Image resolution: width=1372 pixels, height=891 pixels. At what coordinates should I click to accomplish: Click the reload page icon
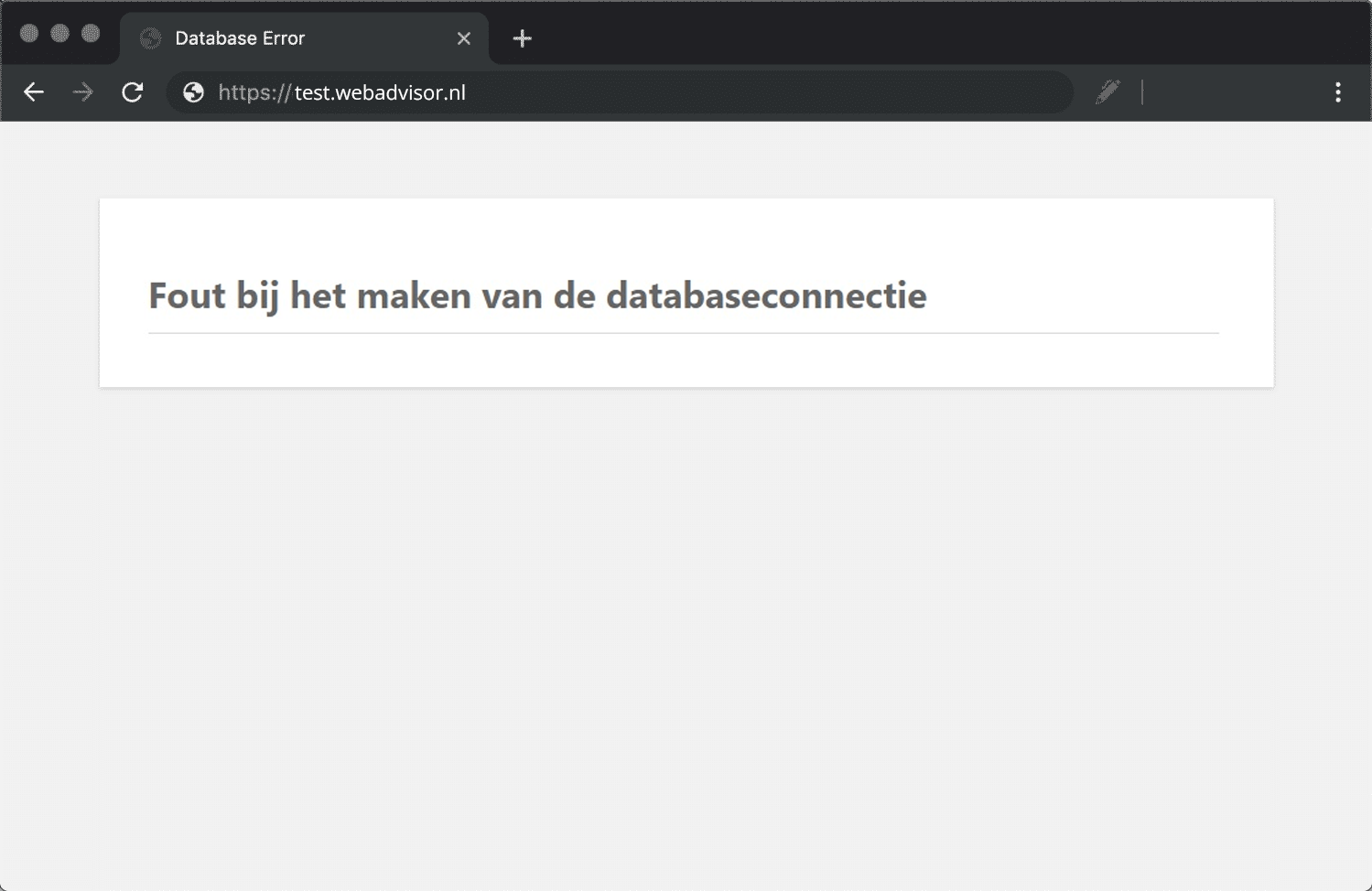(x=132, y=92)
